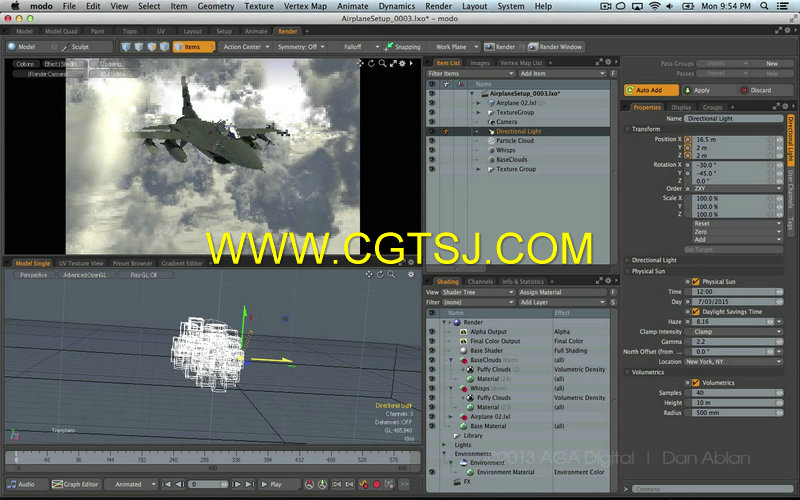The width and height of the screenshot is (800, 500).
Task: Open Add Item dropdown
Action: click(x=562, y=73)
